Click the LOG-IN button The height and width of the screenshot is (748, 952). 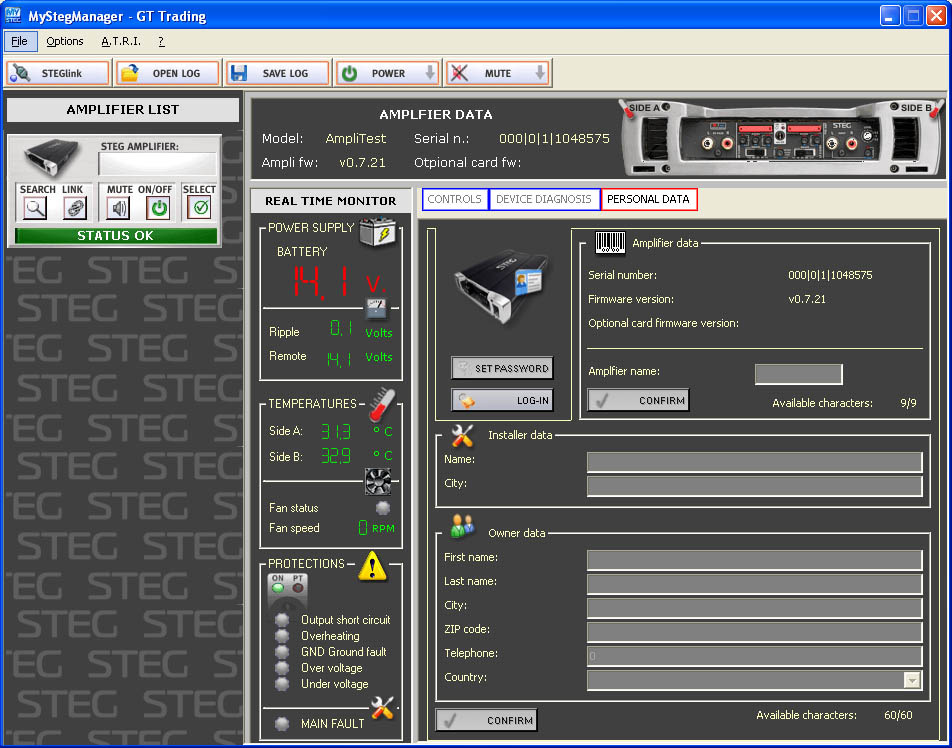point(502,400)
